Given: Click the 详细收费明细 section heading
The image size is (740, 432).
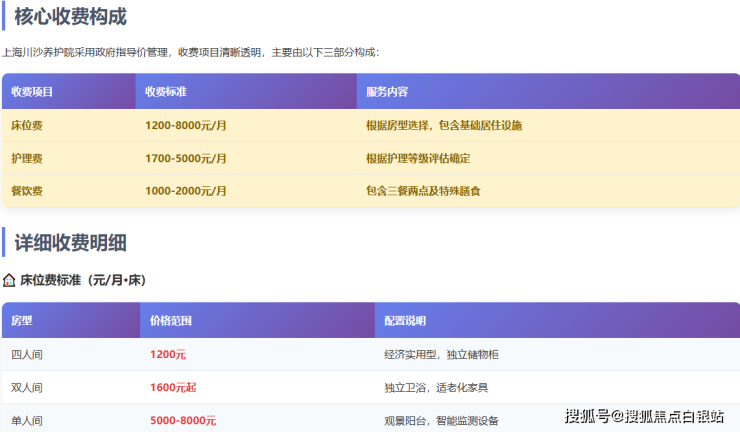Looking at the screenshot, I should (70, 242).
